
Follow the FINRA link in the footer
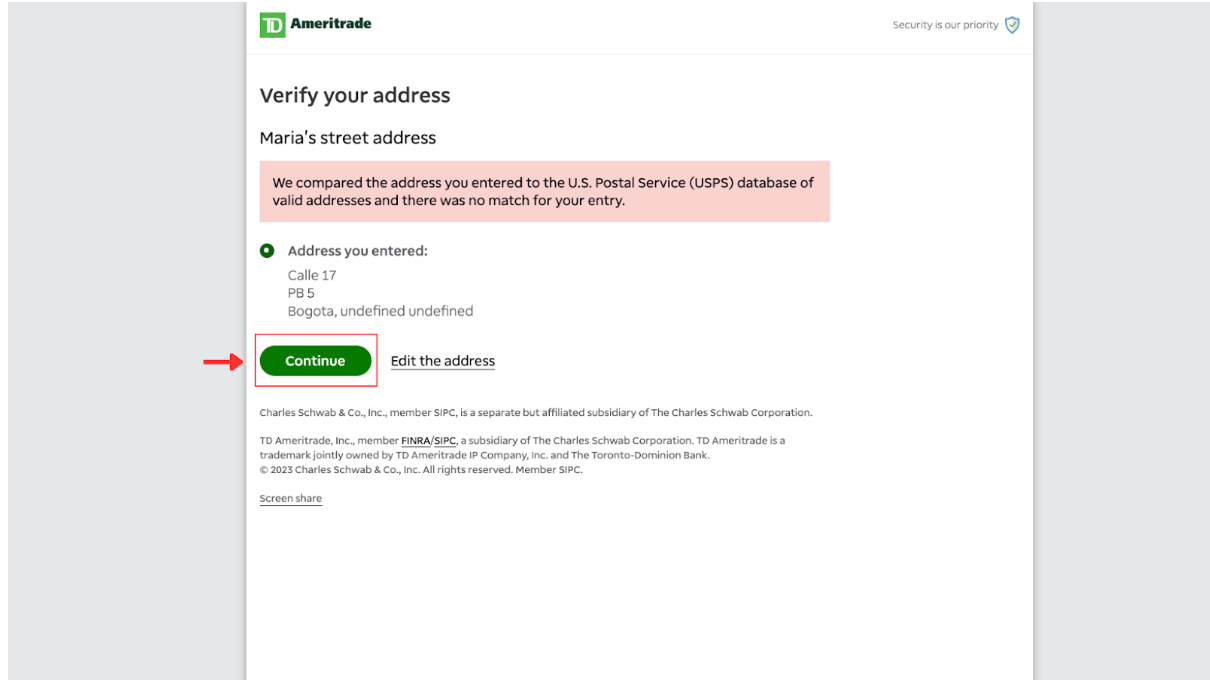[415, 441]
